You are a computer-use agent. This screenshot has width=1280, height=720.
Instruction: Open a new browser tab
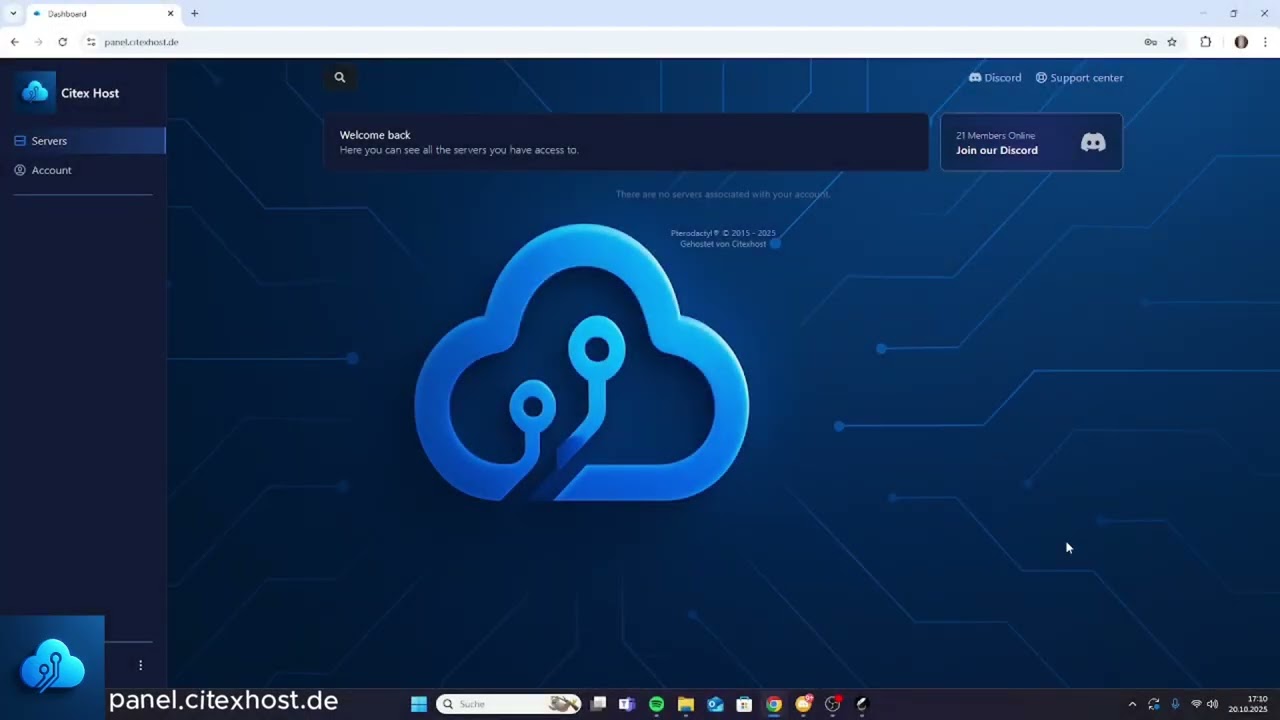tap(195, 14)
